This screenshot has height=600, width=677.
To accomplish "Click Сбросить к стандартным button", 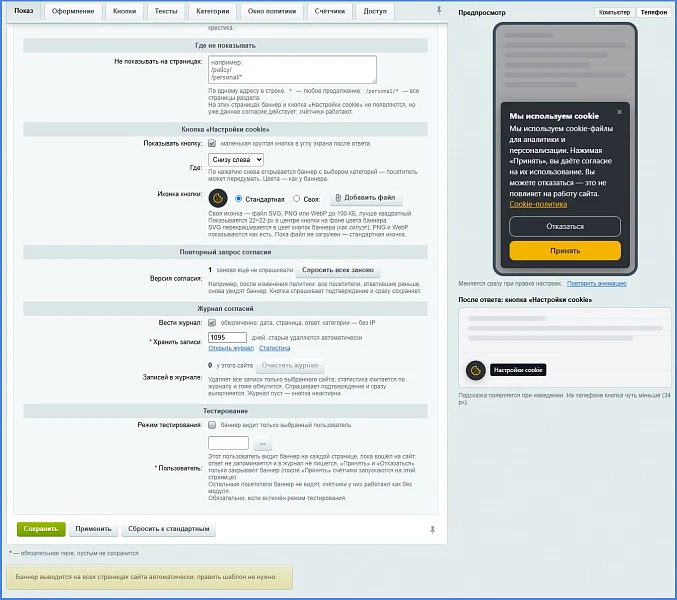I will 168,529.
